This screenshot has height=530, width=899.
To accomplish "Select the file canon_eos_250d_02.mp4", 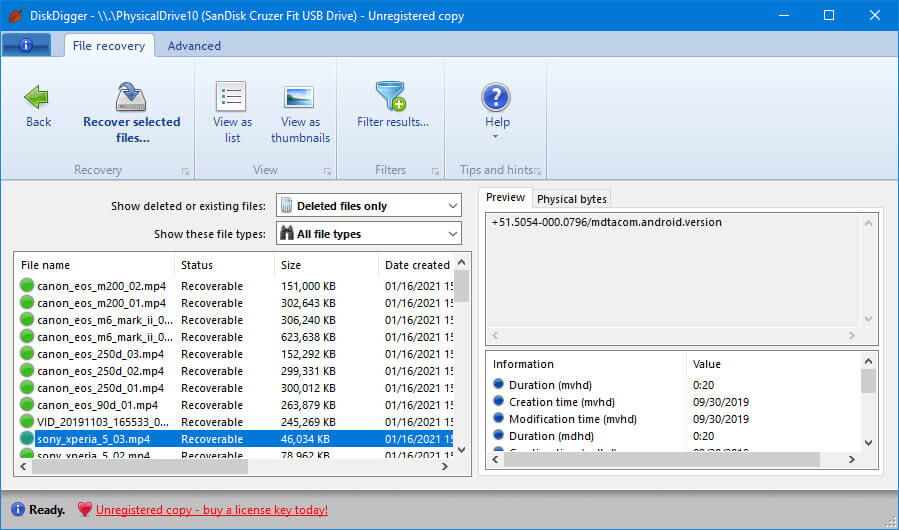I will tap(100, 371).
